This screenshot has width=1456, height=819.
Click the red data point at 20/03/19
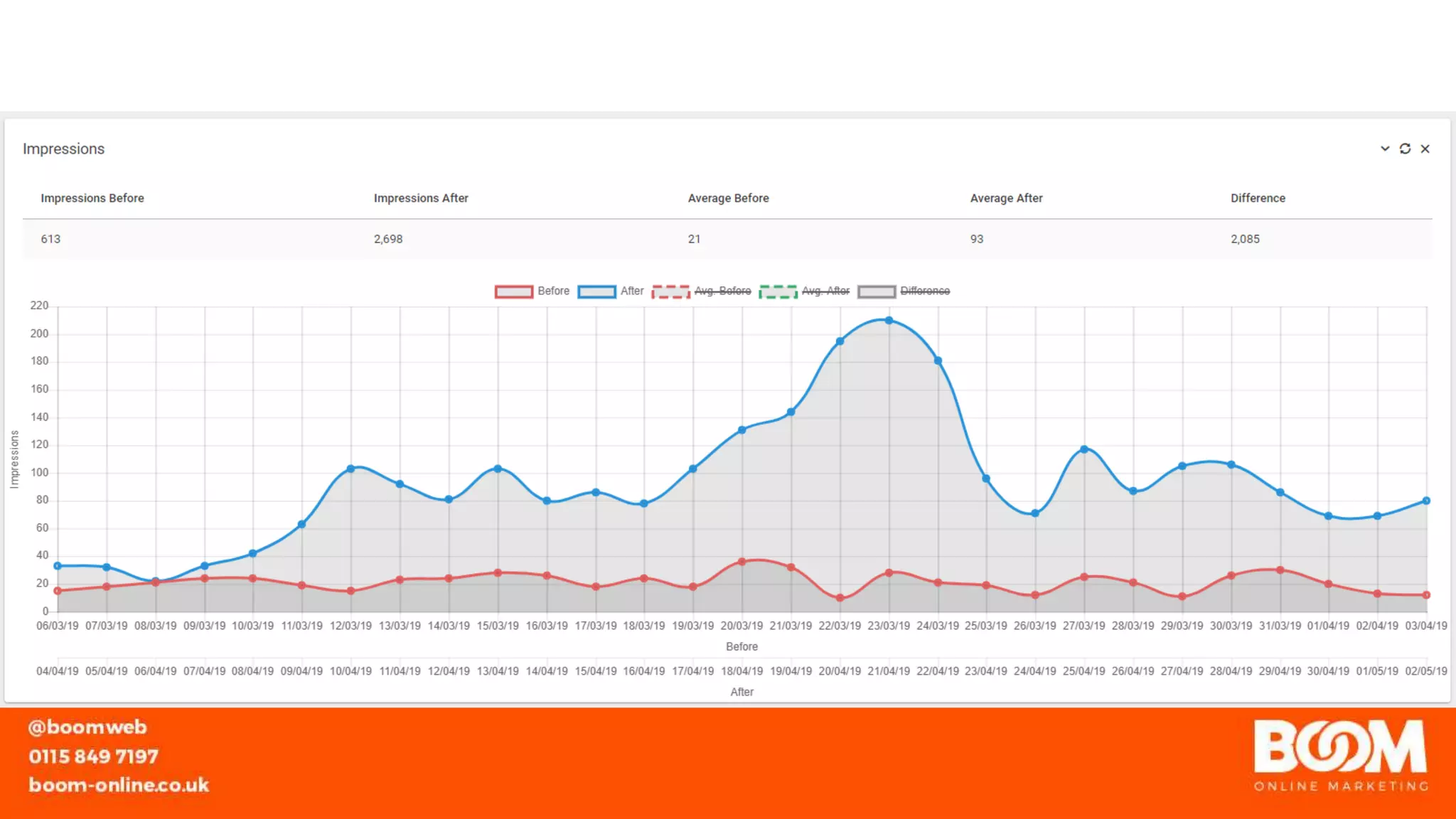point(742,562)
